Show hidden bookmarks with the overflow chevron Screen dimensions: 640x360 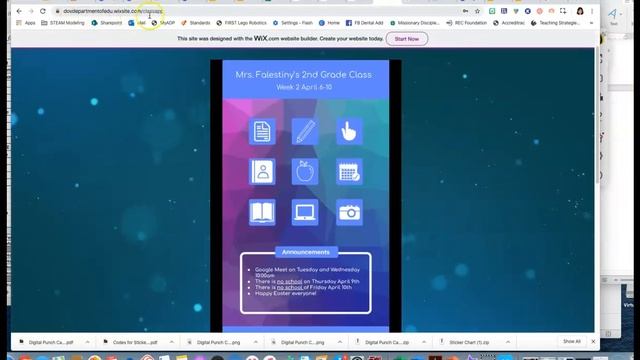[x=591, y=23]
